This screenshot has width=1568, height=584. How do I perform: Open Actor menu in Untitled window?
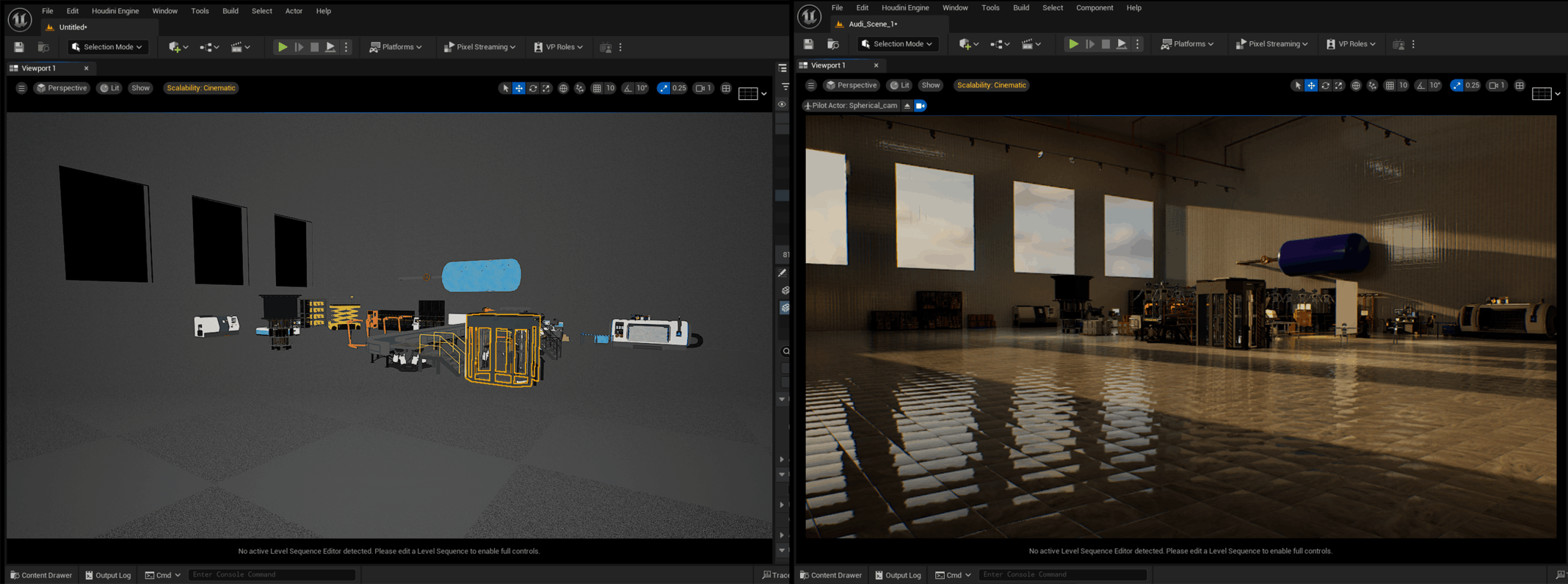[294, 11]
